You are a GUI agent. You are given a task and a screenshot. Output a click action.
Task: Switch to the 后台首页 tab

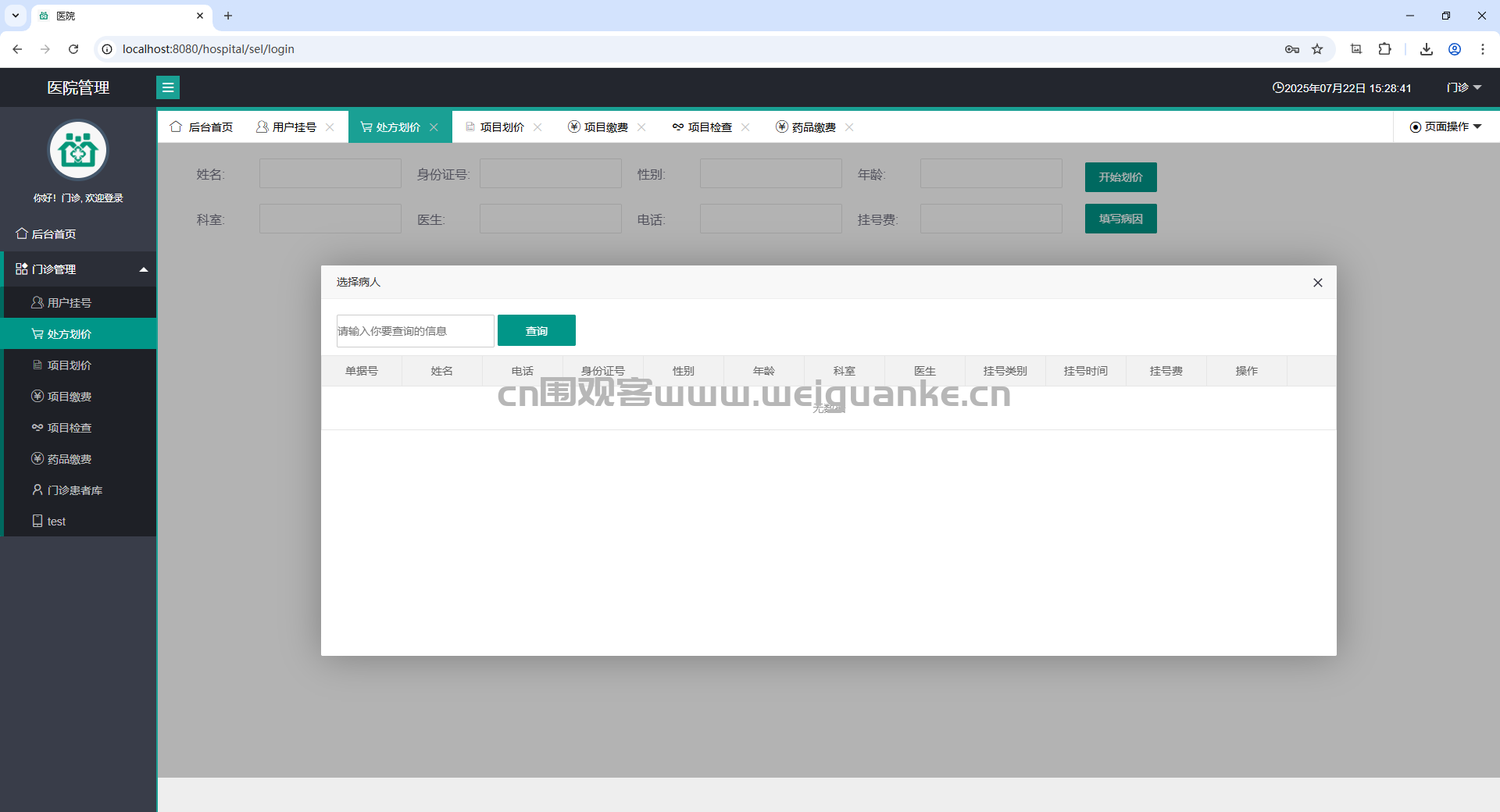click(x=202, y=127)
